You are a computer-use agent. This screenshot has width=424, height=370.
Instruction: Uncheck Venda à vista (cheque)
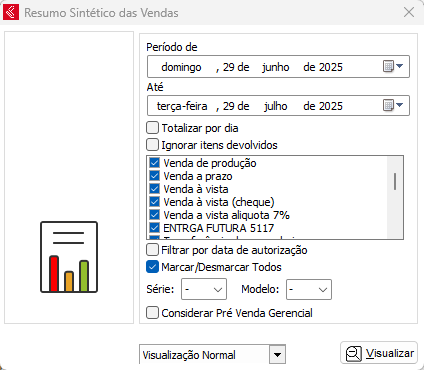pos(154,202)
